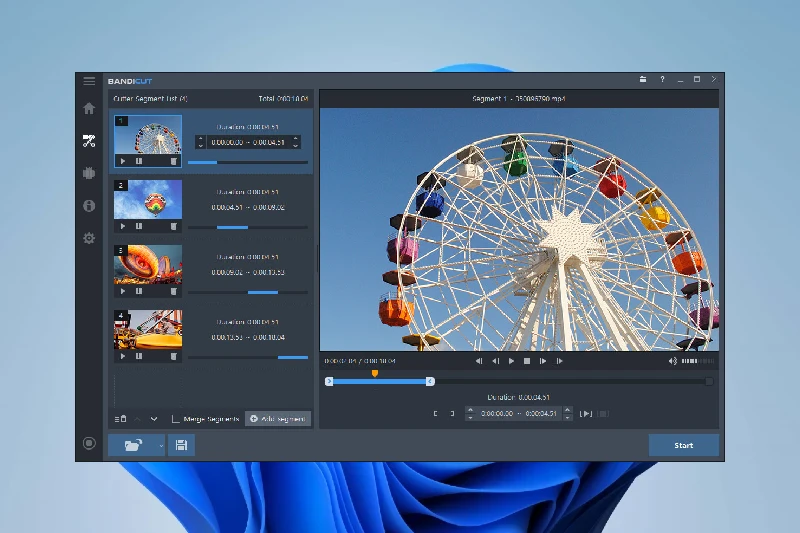Adjust segment 1 start time stepper

click(201, 142)
